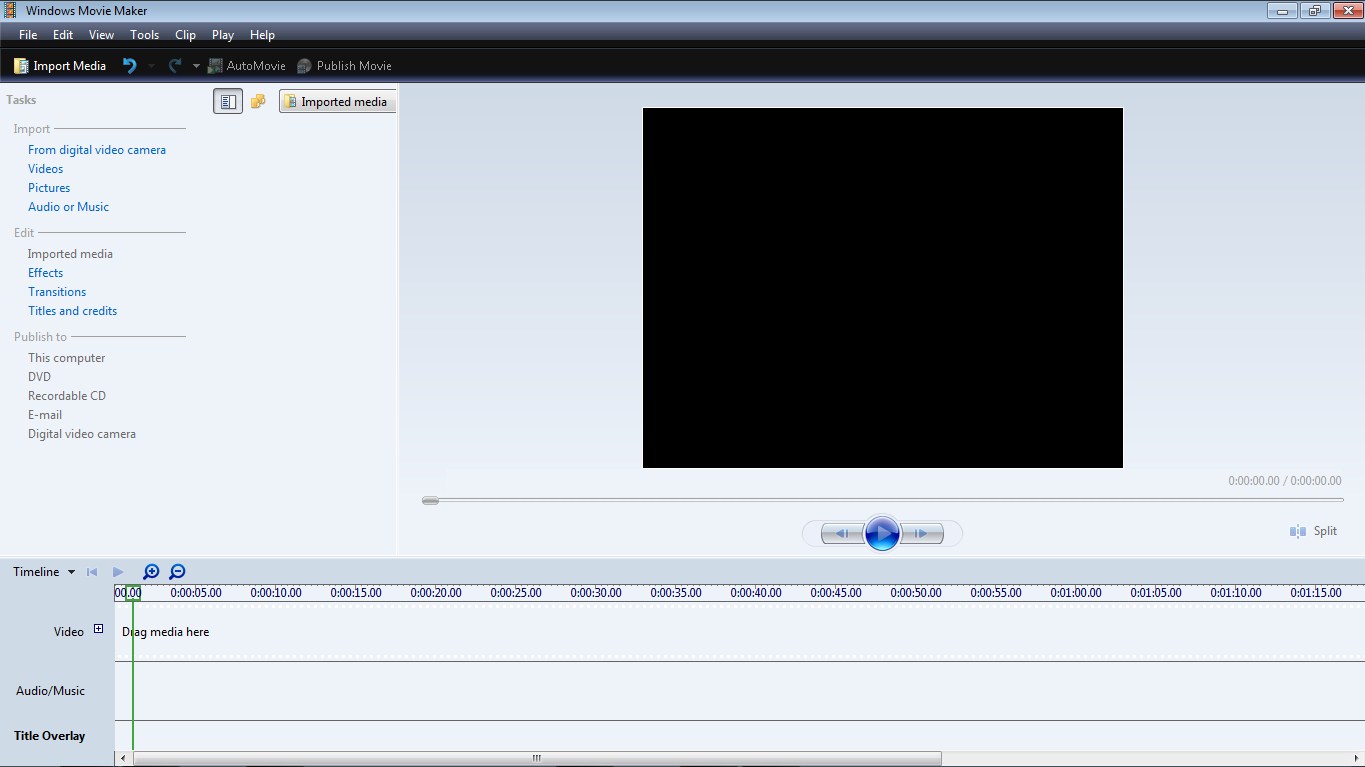Click the timeline horizontal scrollbar thumb
Viewport: 1365px width, 767px height.
click(537, 758)
